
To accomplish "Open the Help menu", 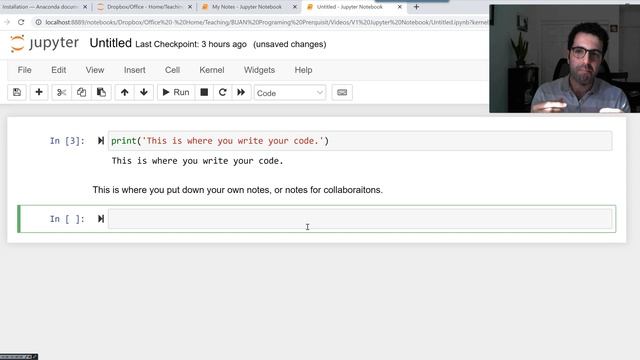I will 303,70.
